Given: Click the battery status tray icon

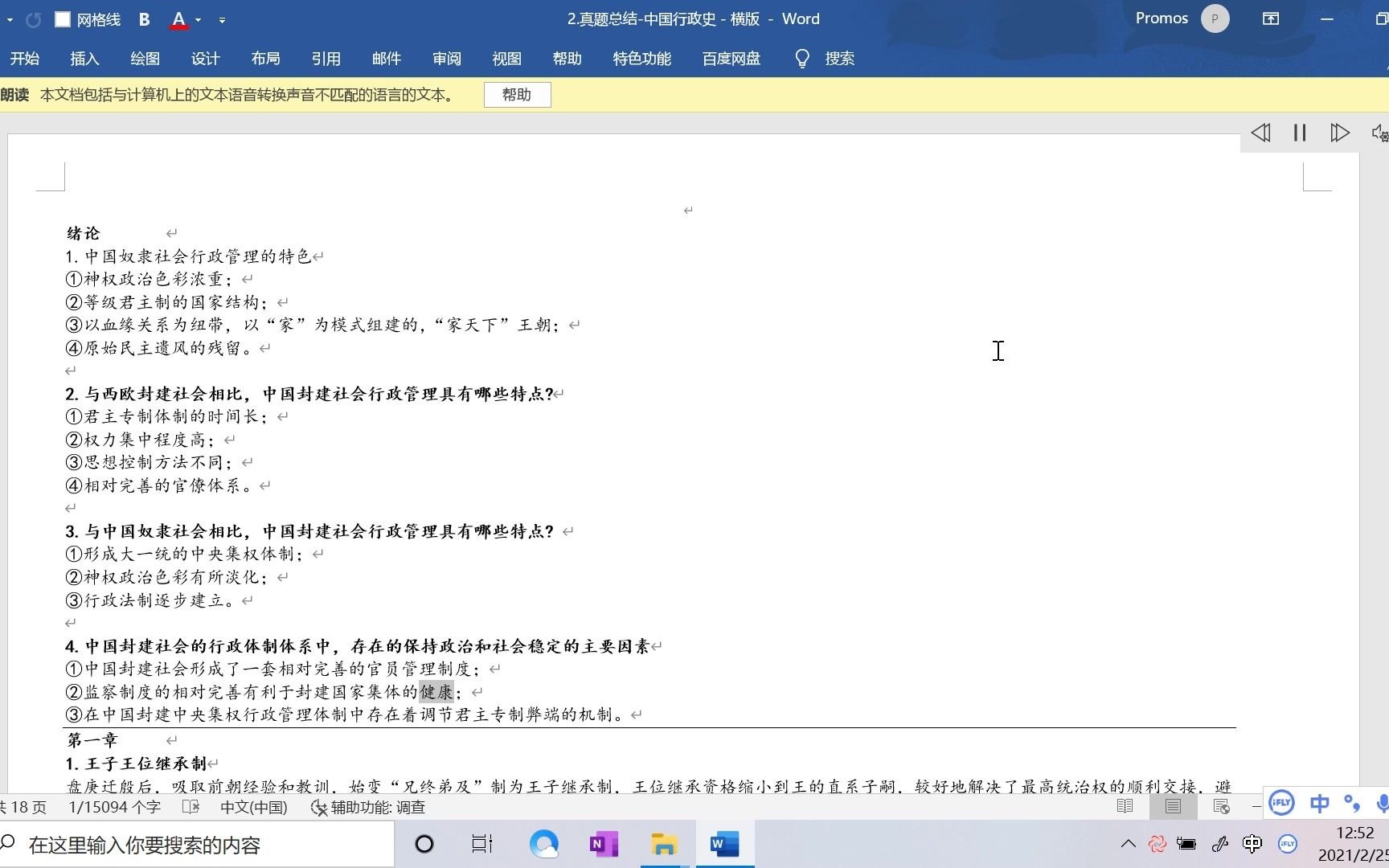Looking at the screenshot, I should click(1186, 843).
